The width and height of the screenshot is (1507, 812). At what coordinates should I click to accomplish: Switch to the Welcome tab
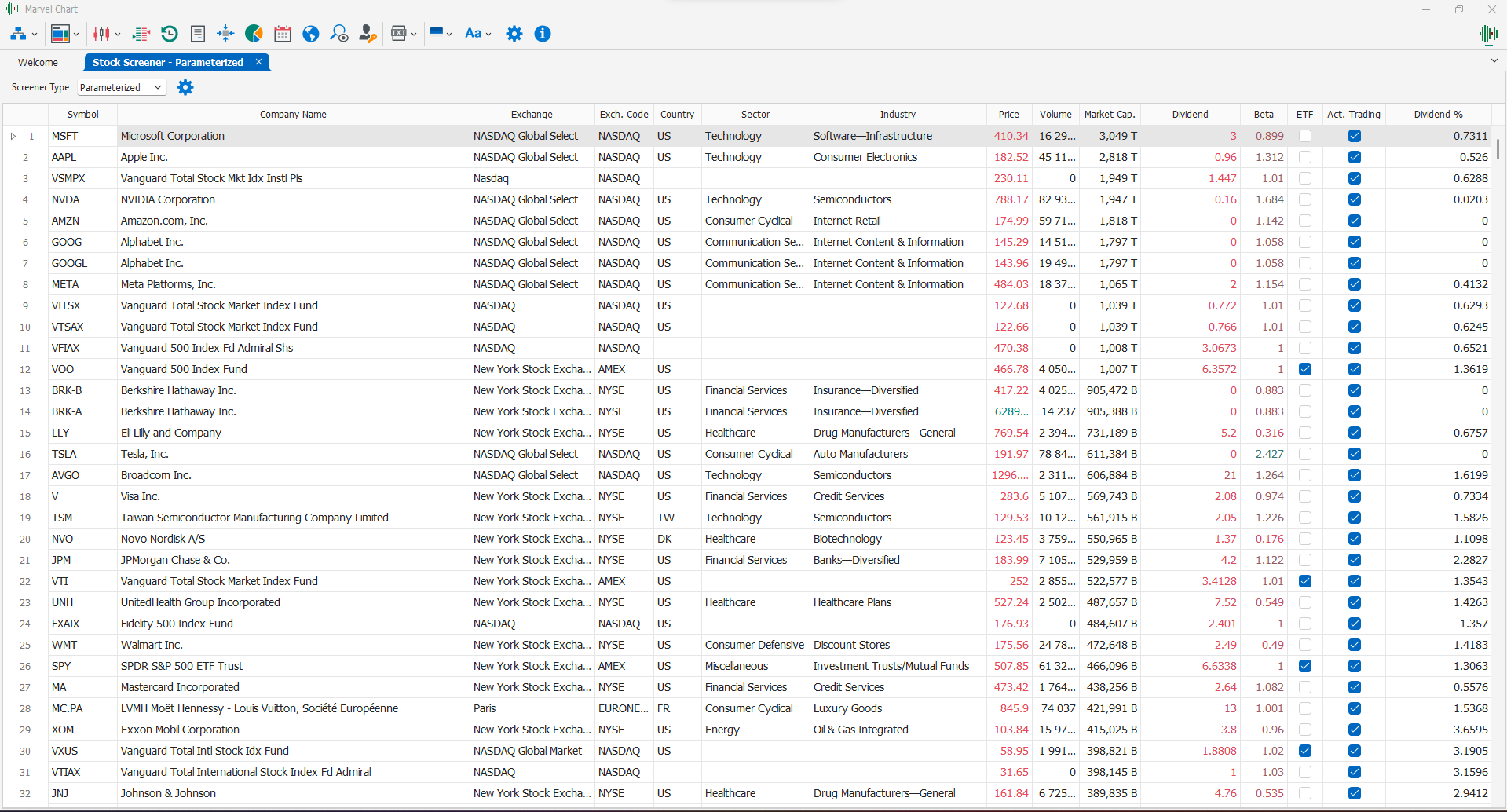[38, 62]
